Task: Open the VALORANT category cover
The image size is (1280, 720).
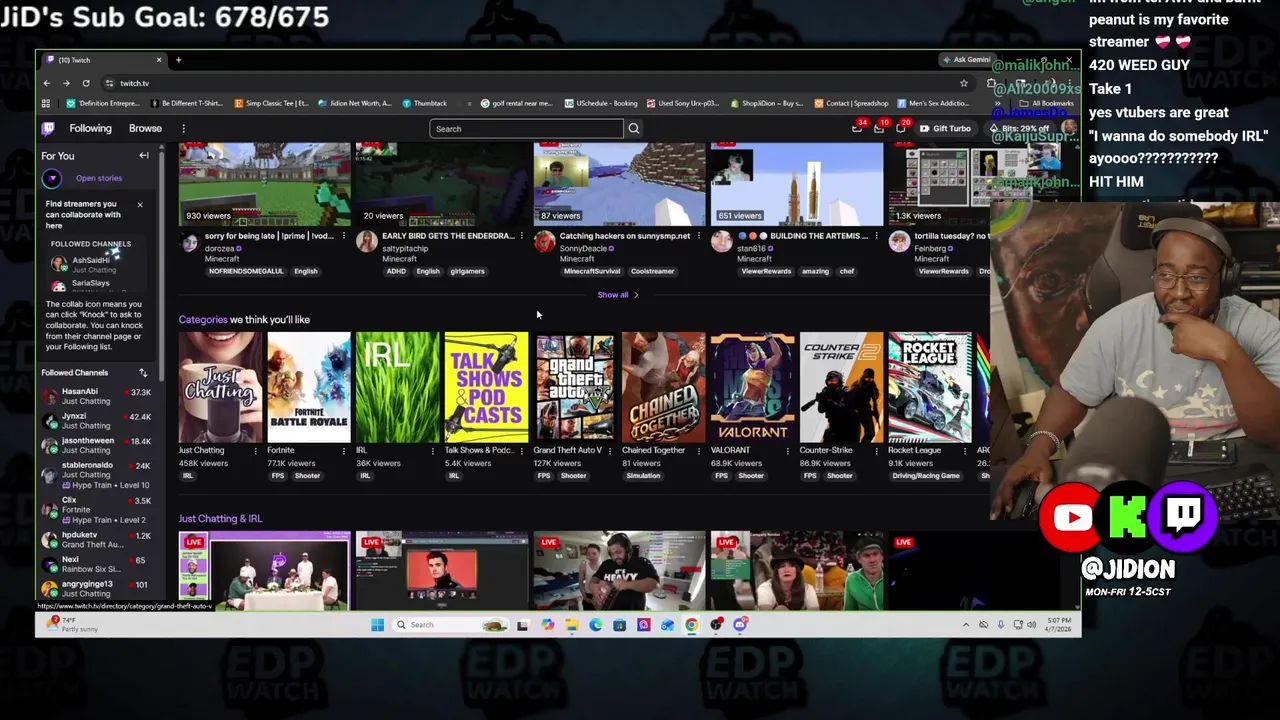Action: [x=752, y=387]
